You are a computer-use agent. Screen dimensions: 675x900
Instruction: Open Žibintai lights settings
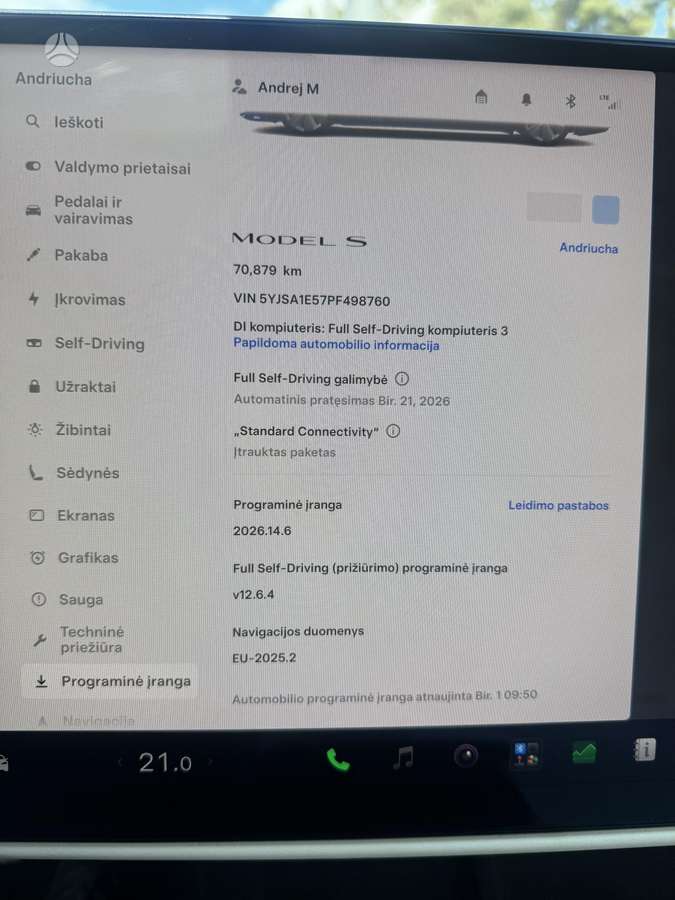tap(69, 429)
